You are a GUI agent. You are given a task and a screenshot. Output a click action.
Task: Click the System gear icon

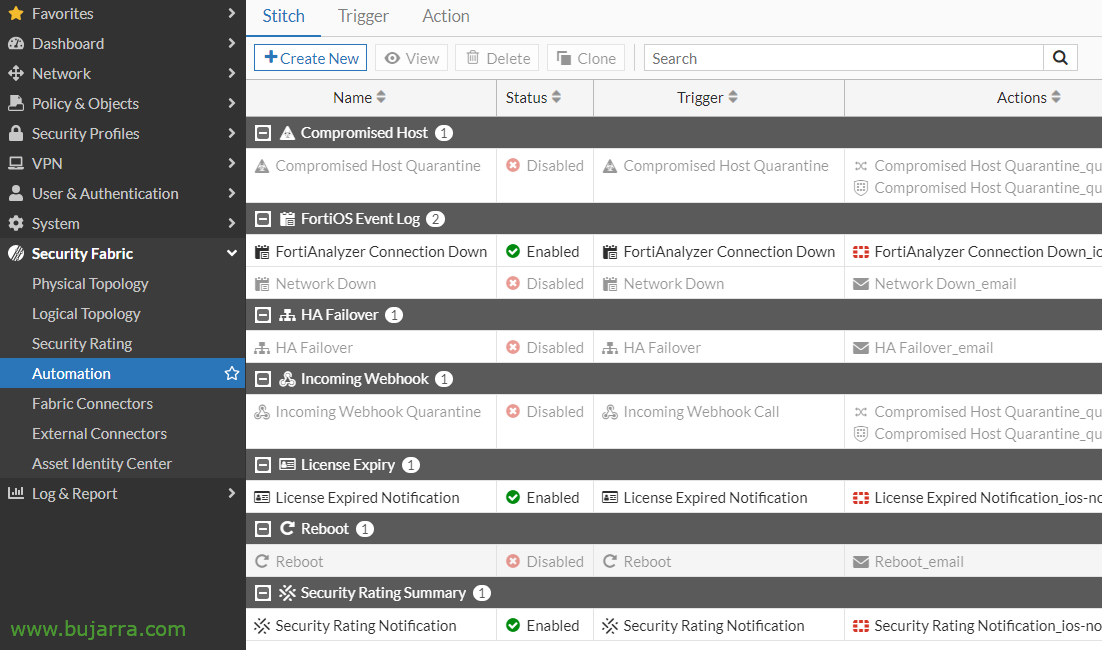point(16,223)
